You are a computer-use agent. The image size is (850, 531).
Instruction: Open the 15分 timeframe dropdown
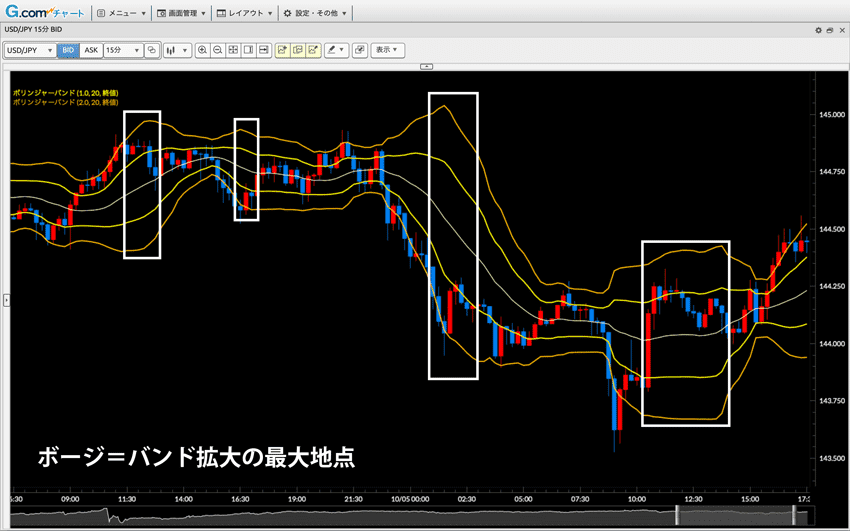click(x=122, y=49)
